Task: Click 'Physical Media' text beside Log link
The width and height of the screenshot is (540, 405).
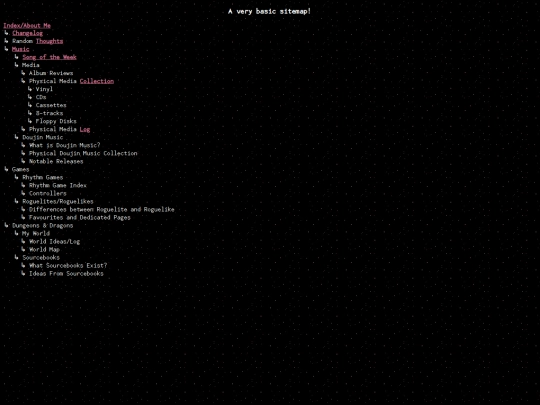Action: click(53, 129)
